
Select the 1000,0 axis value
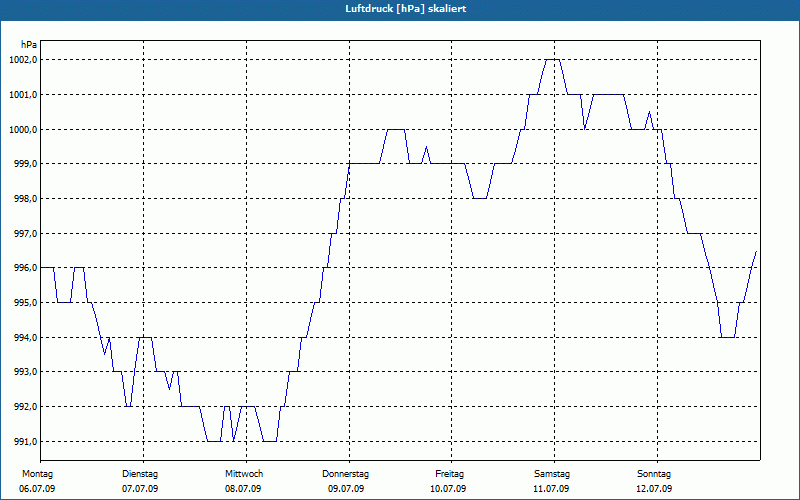click(23, 129)
